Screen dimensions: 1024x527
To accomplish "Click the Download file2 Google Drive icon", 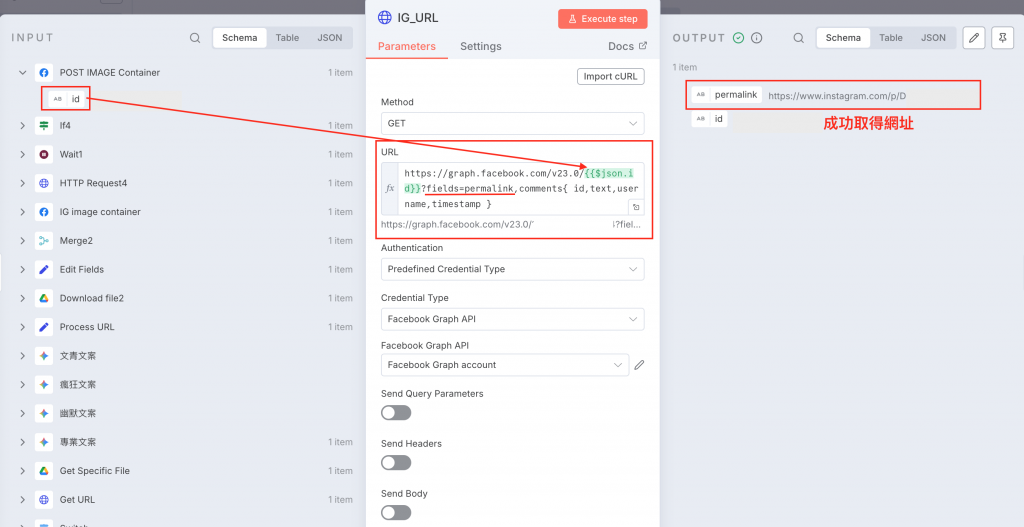I will point(43,298).
